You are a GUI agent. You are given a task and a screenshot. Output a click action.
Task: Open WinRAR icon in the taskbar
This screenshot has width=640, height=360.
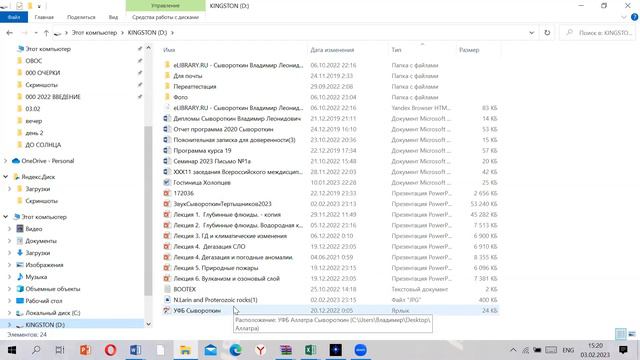click(x=286, y=350)
